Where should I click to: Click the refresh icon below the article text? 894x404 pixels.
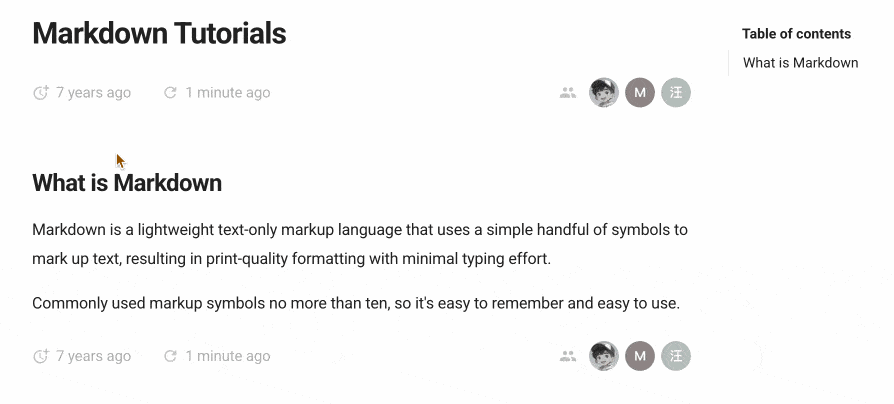[x=170, y=356]
